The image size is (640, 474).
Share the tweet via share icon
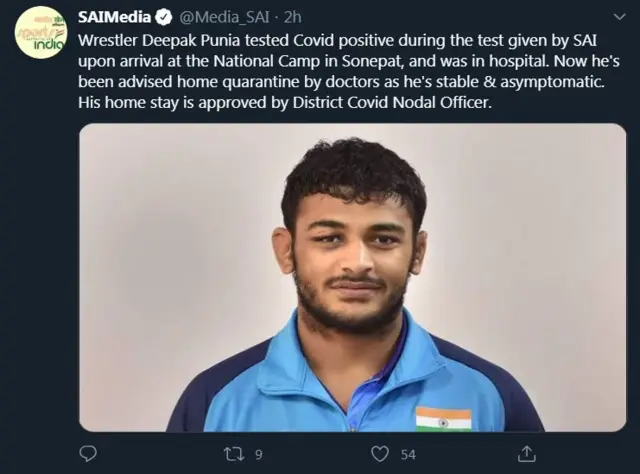pyautogui.click(x=526, y=454)
